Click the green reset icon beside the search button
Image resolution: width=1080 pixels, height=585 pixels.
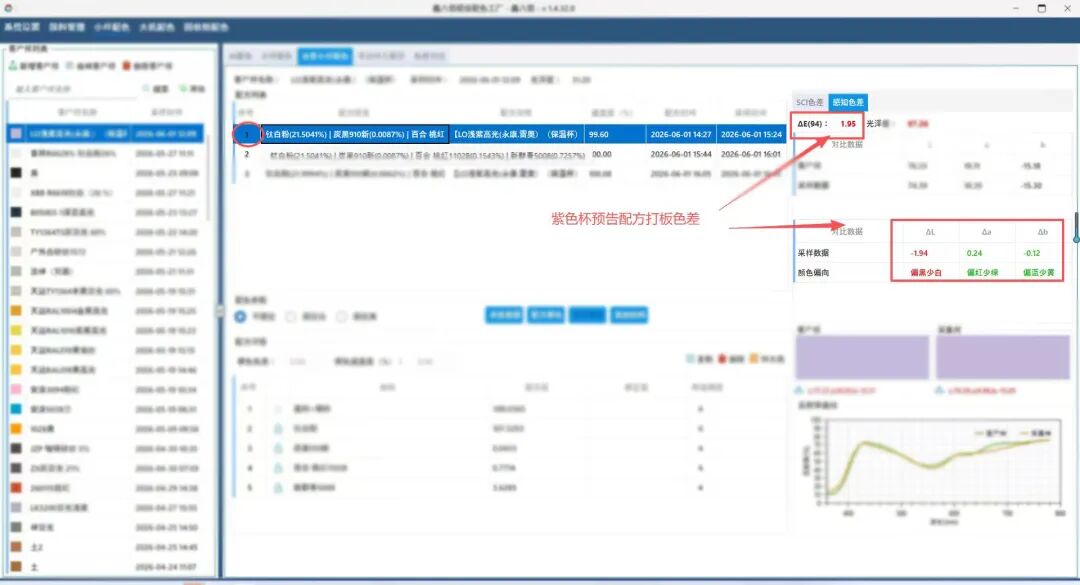click(183, 89)
